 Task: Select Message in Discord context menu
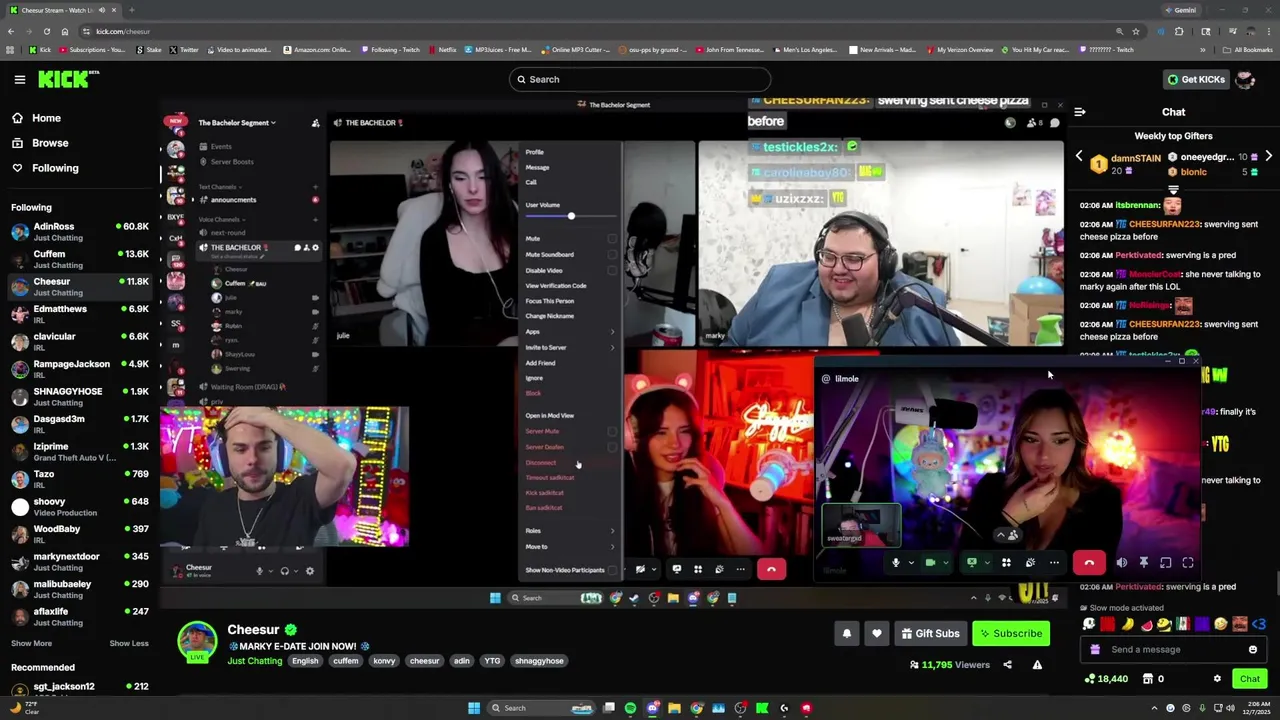[x=537, y=167]
